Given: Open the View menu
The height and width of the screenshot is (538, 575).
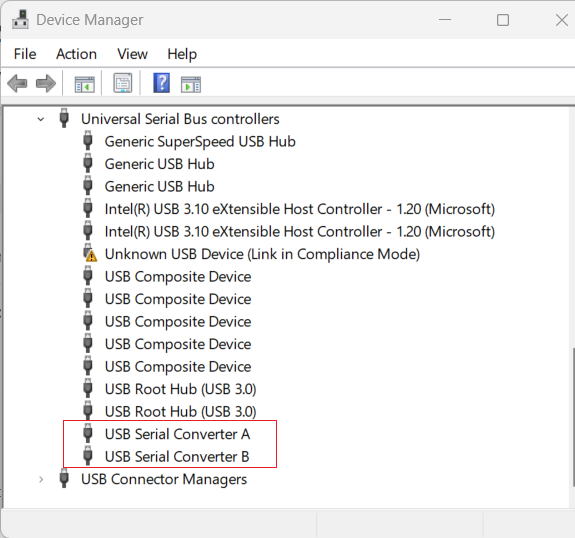Looking at the screenshot, I should [x=132, y=54].
